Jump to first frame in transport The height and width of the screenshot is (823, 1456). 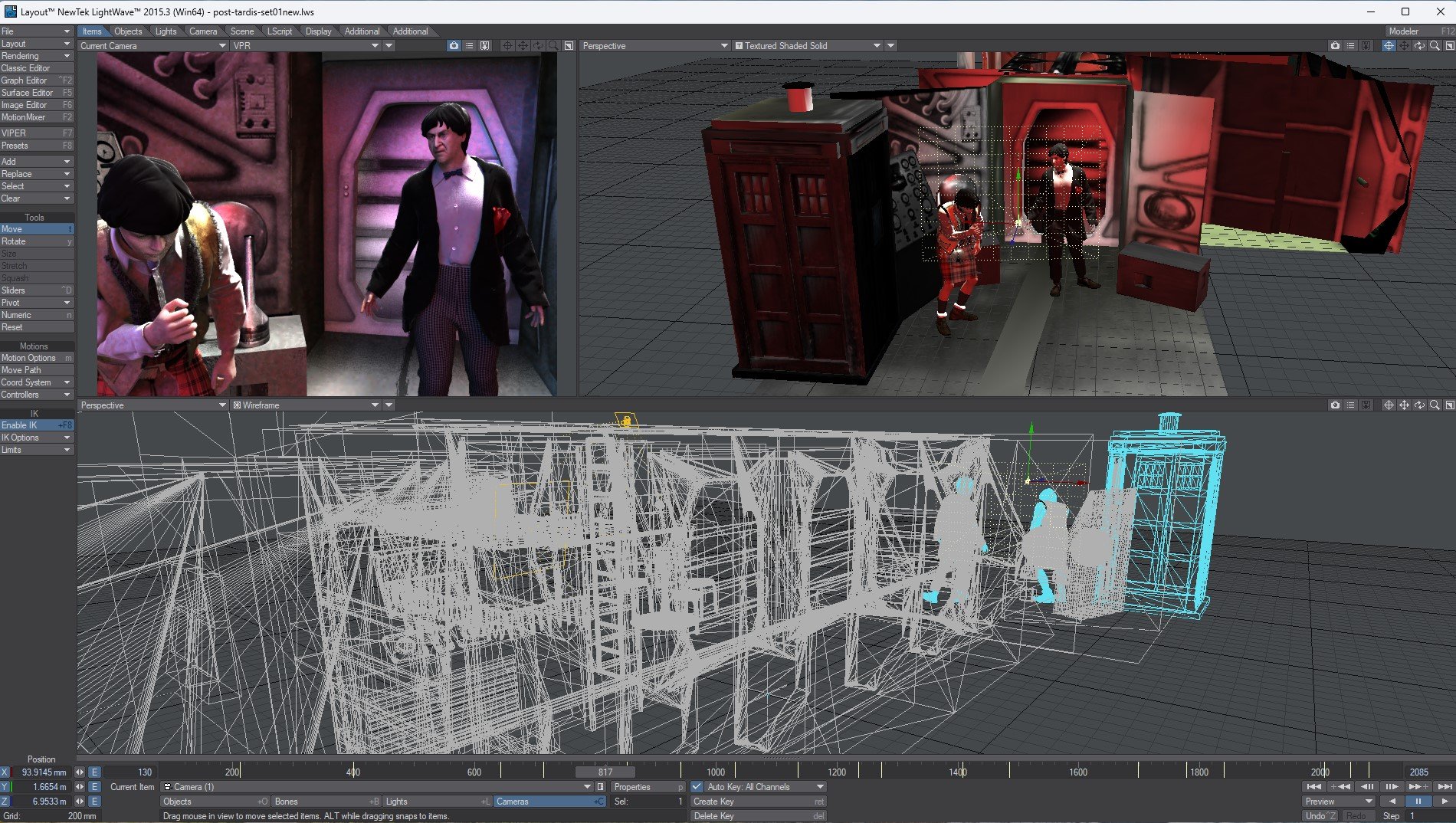[1314, 787]
